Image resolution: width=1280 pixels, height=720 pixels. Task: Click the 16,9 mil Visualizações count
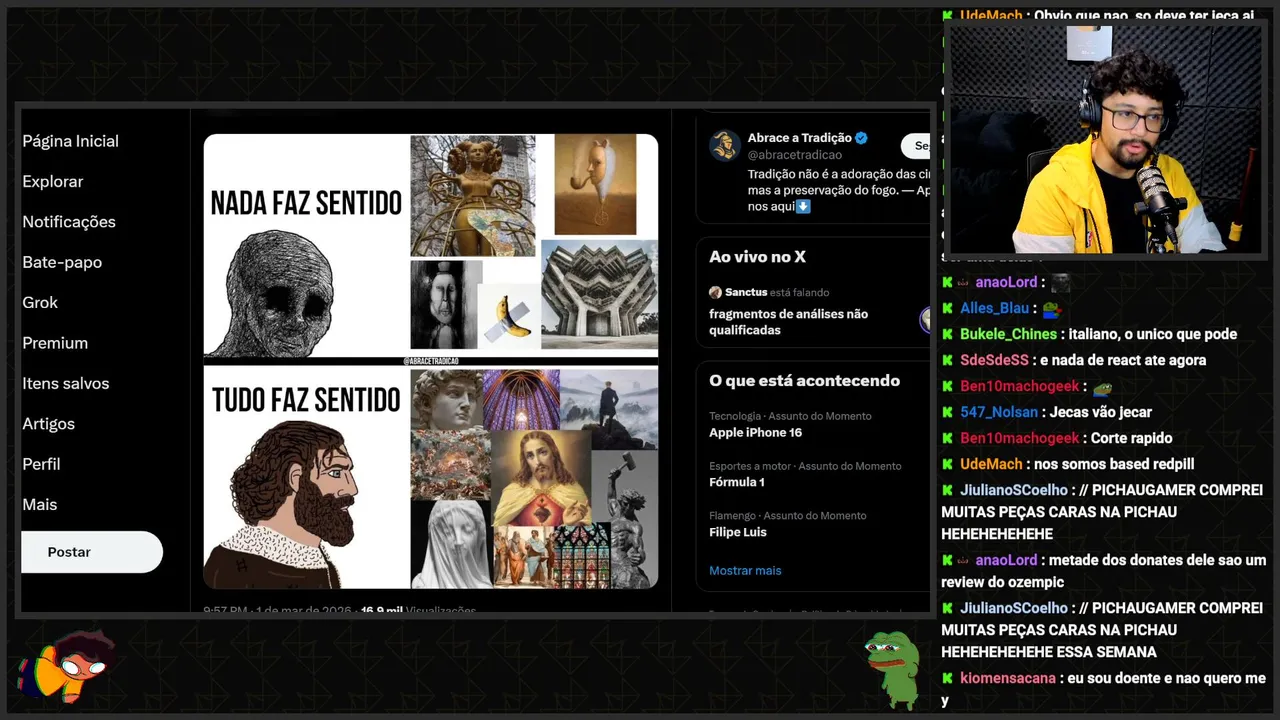(418, 610)
